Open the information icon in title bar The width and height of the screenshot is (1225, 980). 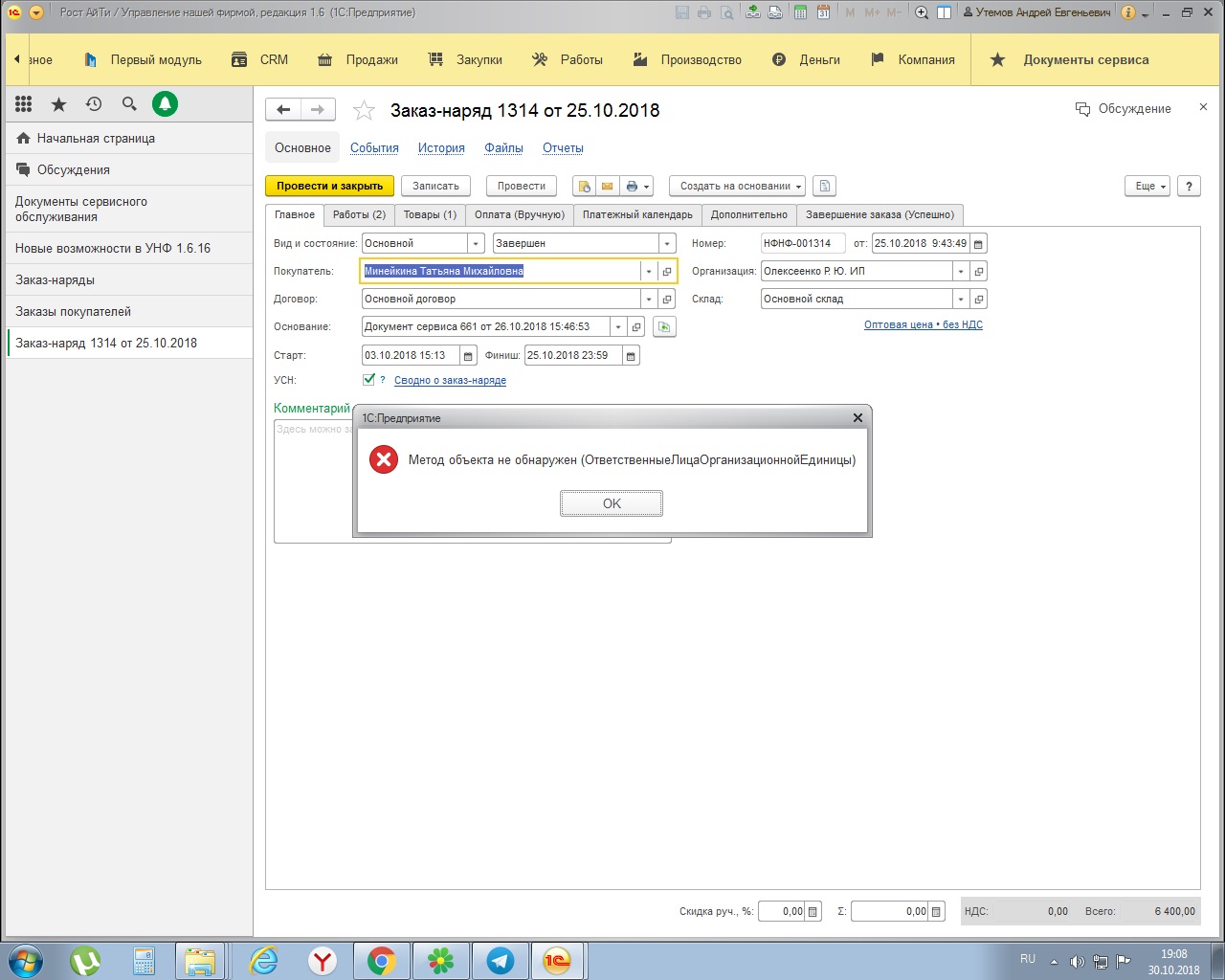tap(1128, 12)
